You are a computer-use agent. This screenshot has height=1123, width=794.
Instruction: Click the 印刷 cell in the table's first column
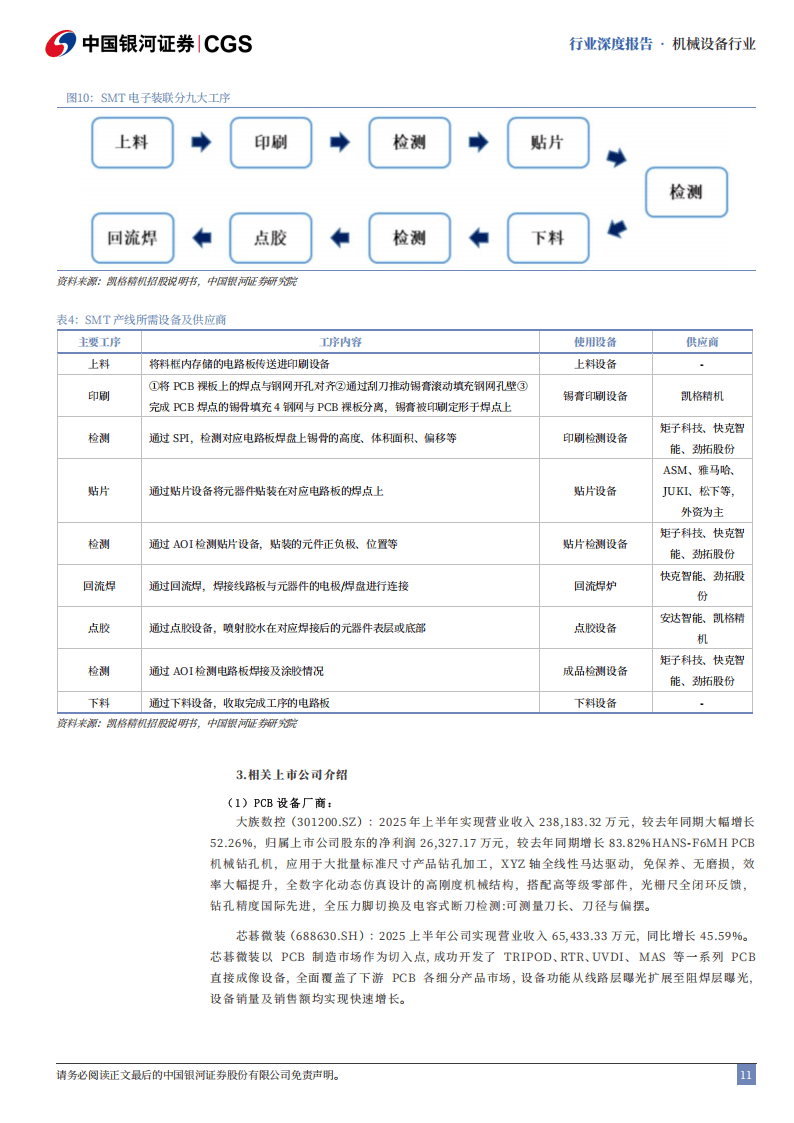(x=100, y=396)
